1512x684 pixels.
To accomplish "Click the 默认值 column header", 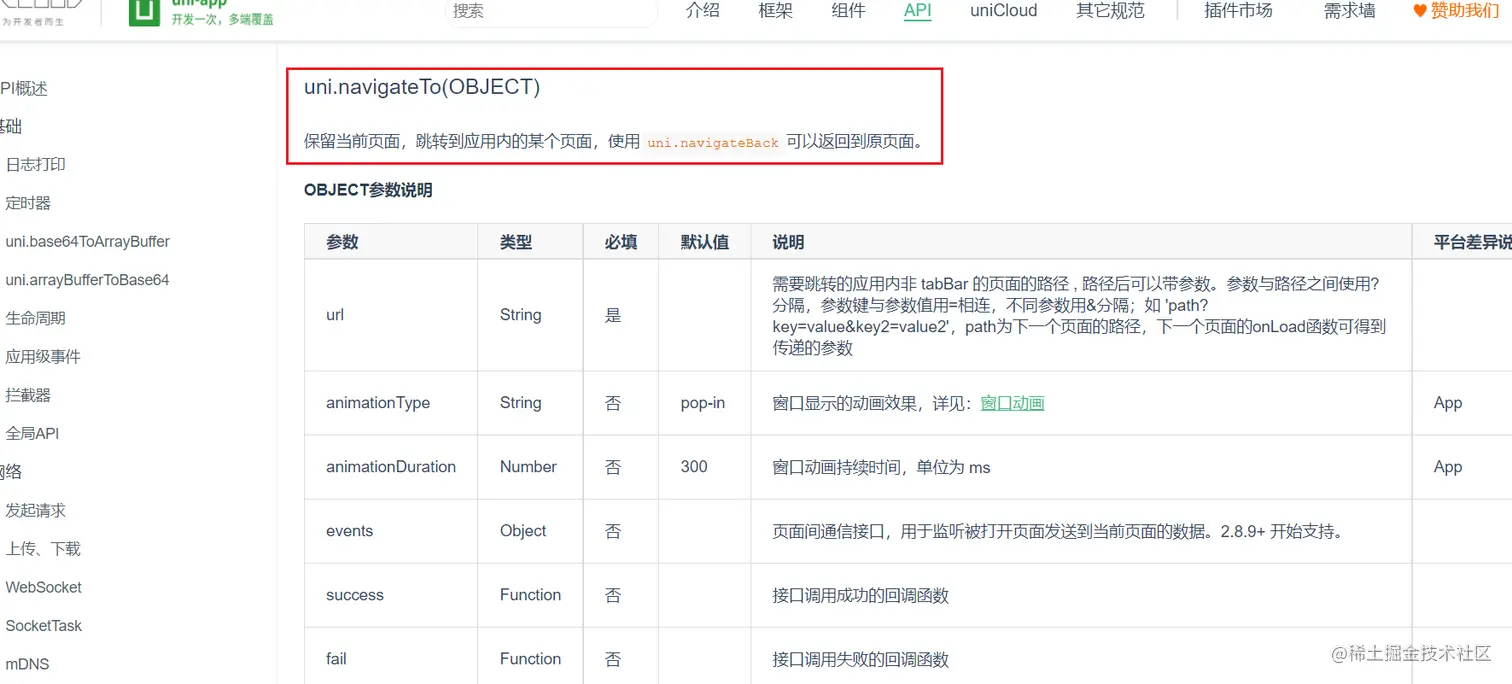I will click(x=705, y=242).
